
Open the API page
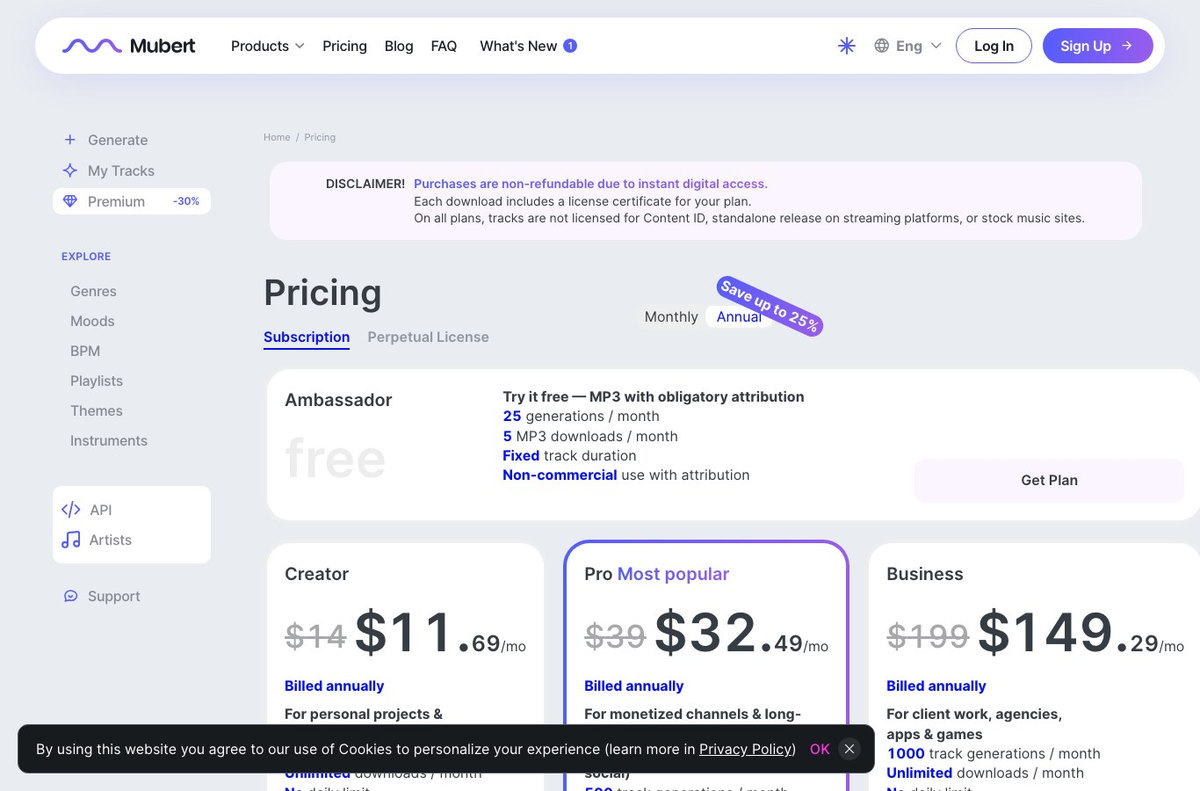click(x=100, y=510)
